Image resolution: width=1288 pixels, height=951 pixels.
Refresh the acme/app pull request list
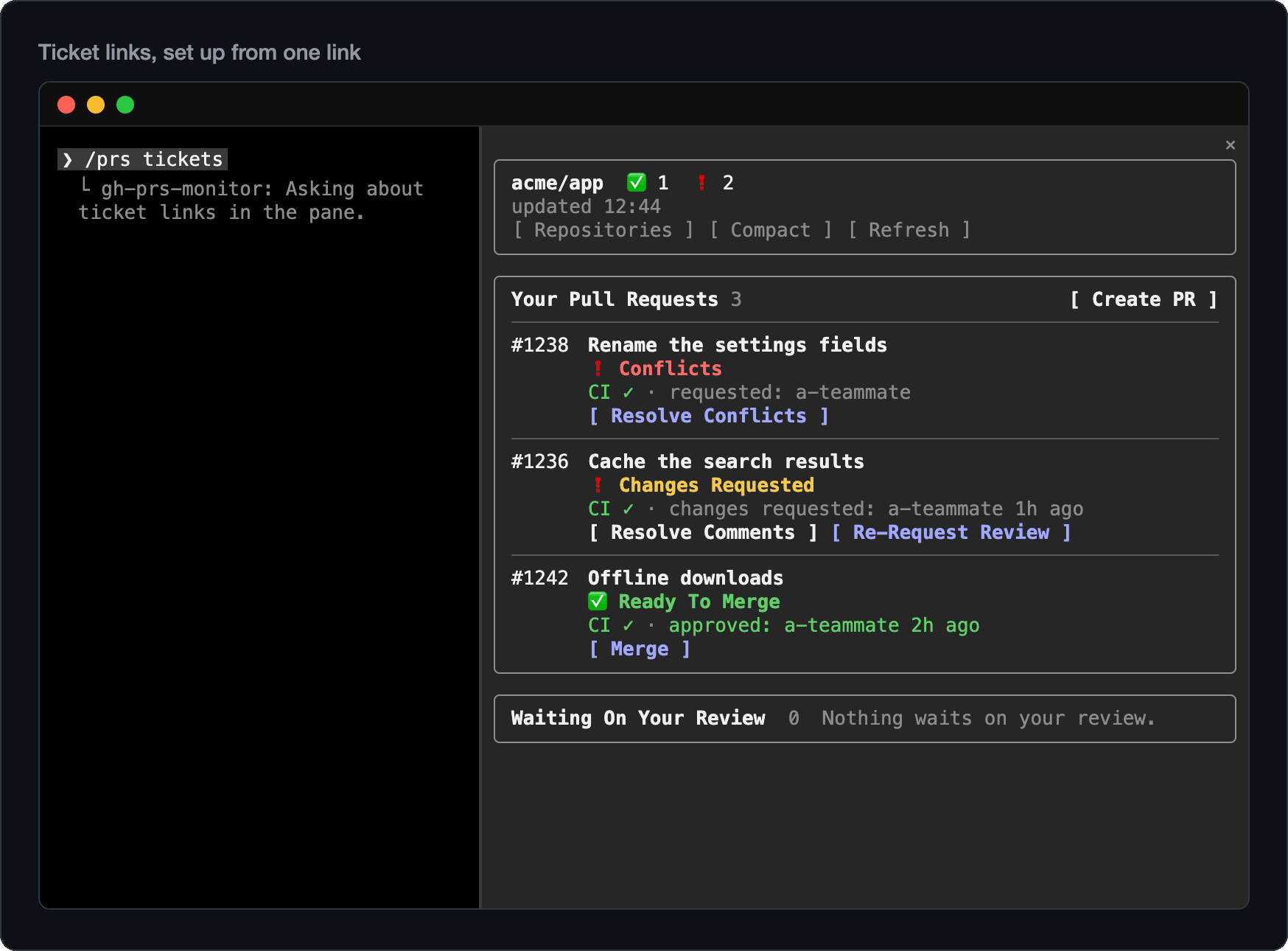909,230
